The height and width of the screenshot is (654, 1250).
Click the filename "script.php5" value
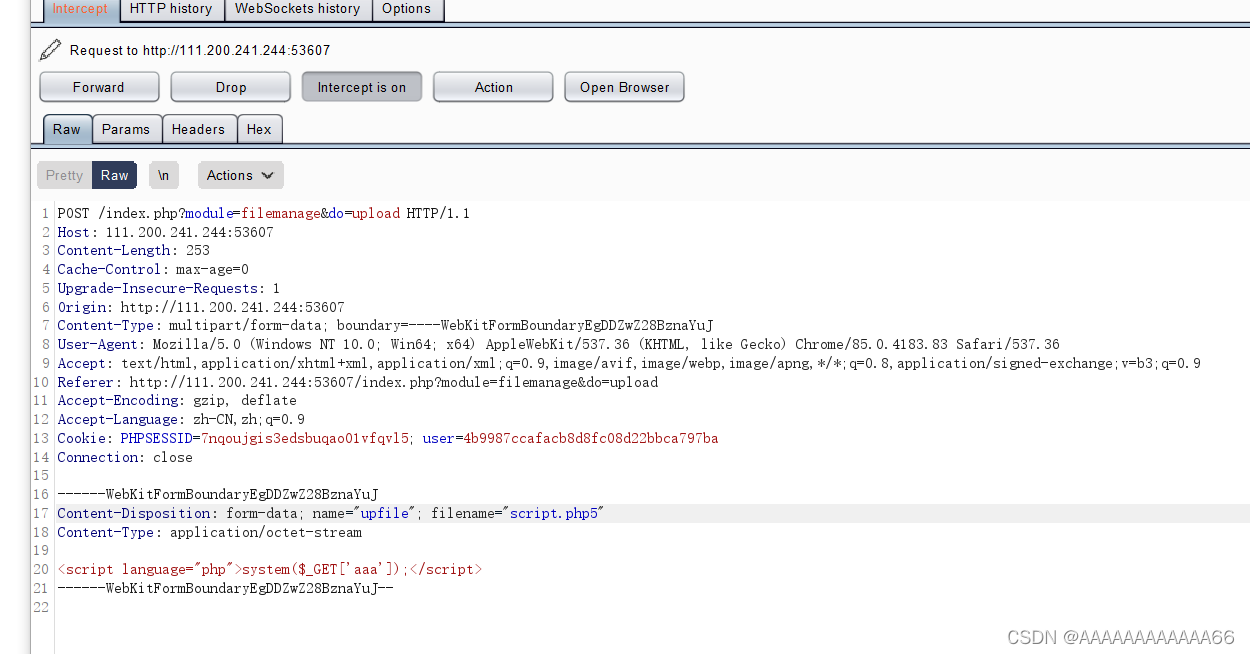click(557, 513)
